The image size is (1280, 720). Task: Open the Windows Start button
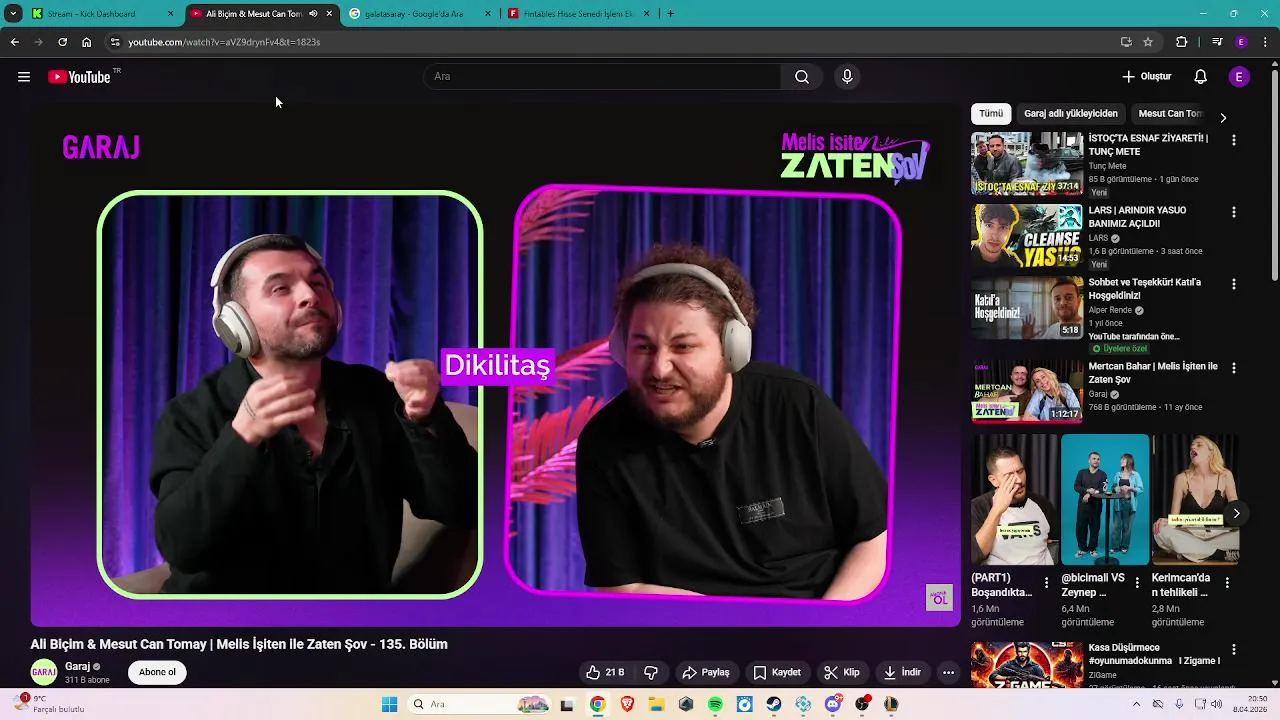pyautogui.click(x=390, y=704)
